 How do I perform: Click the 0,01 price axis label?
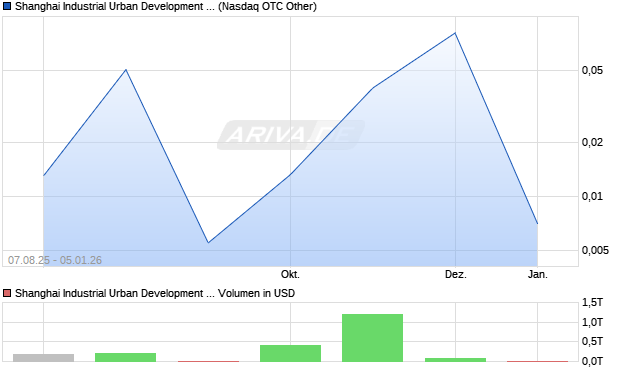592,196
